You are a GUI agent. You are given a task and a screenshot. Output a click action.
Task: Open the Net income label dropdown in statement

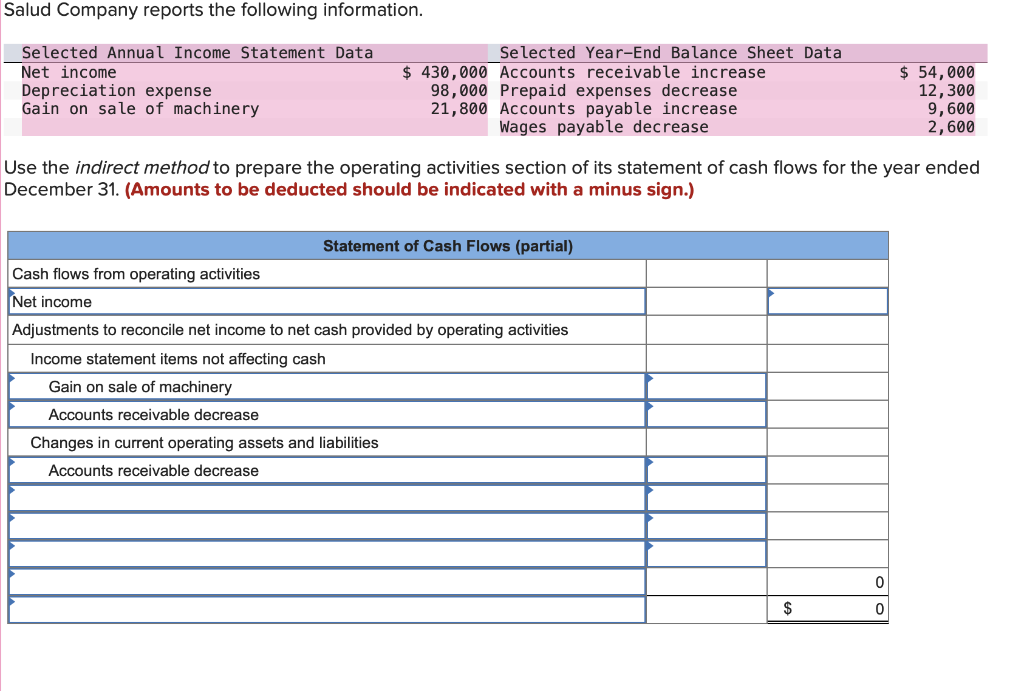(x=327, y=302)
